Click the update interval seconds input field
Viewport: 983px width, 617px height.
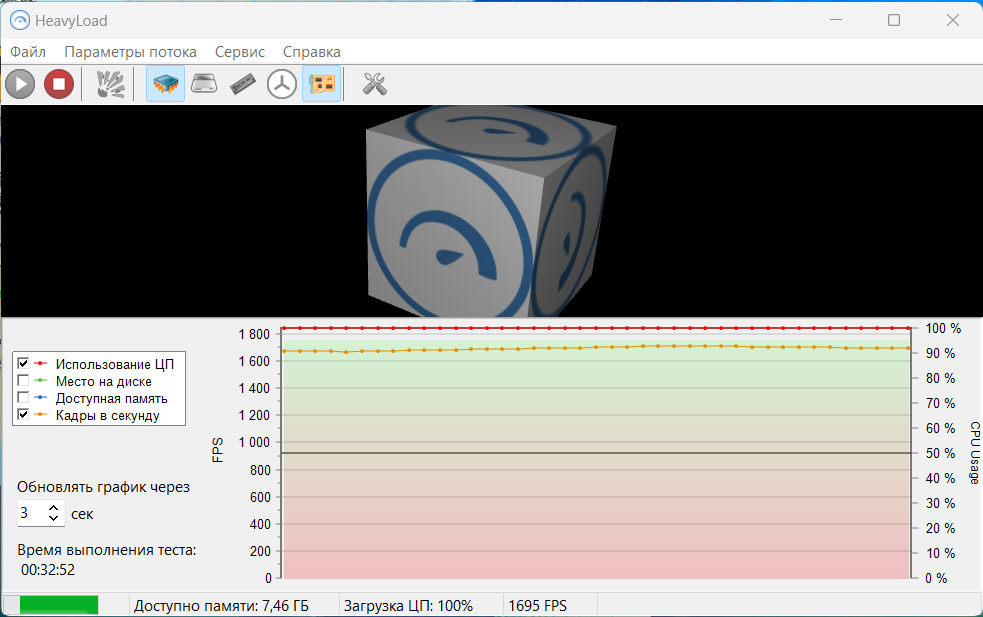click(x=32, y=514)
